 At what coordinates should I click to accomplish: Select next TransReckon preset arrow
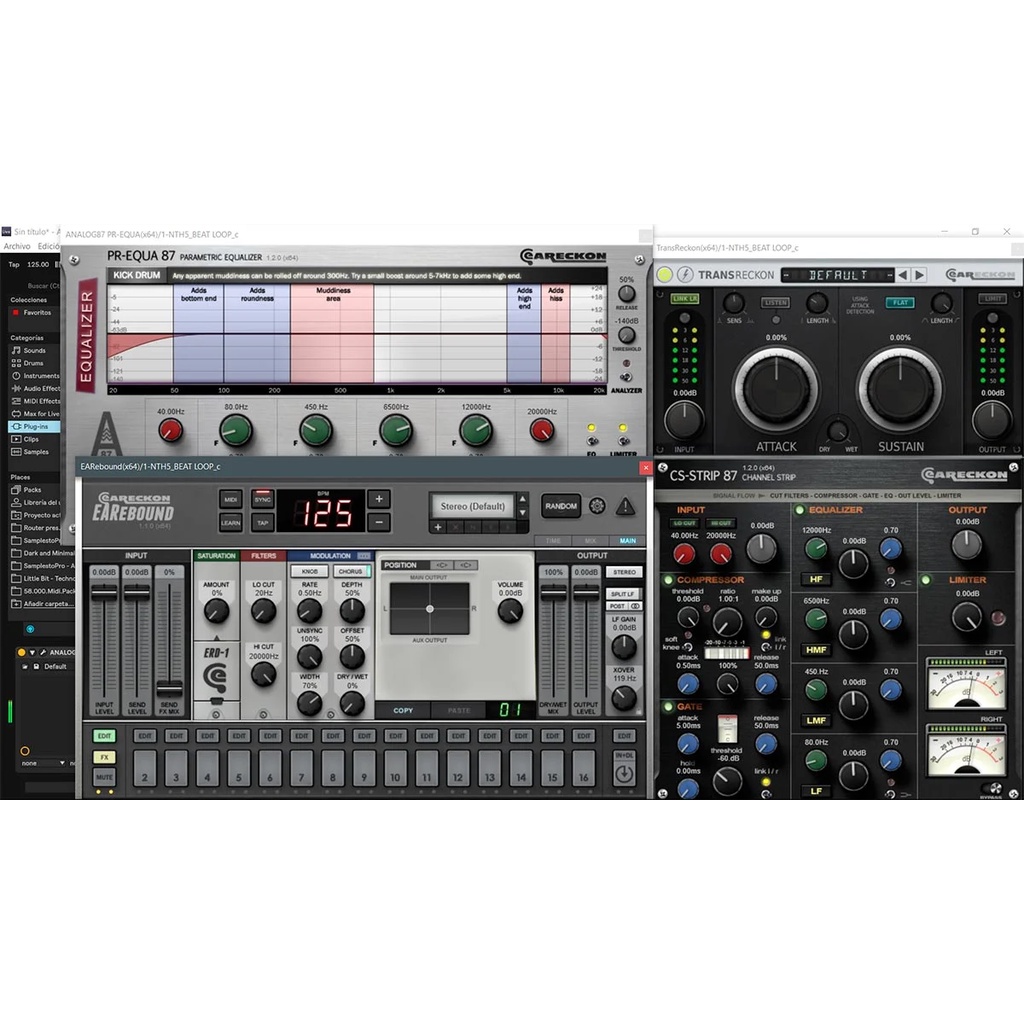920,275
